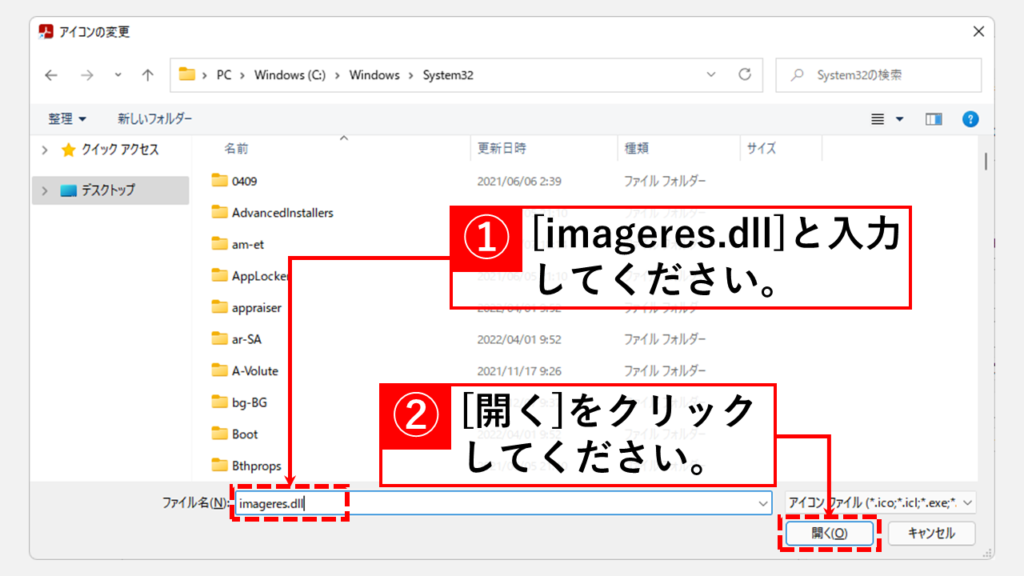The height and width of the screenshot is (576, 1024).
Task: Click the System32 search box
Action: (x=880, y=75)
